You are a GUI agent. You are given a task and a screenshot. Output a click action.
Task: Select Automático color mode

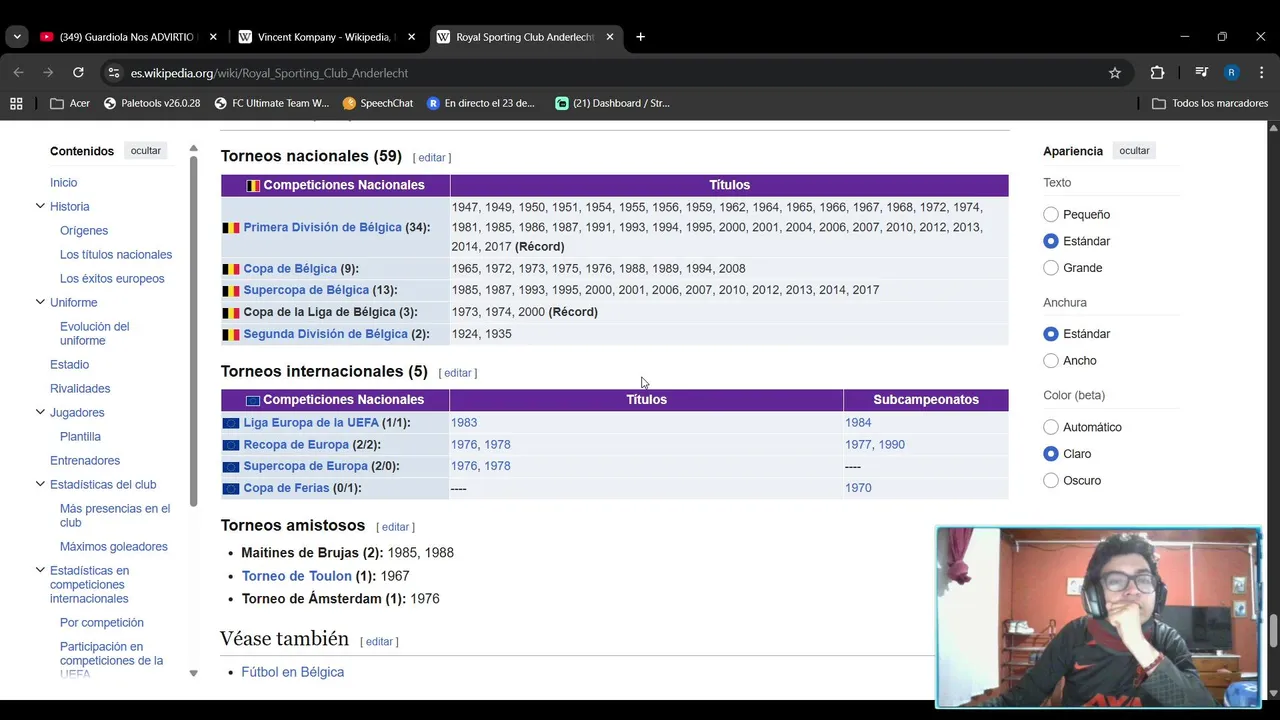(1051, 427)
